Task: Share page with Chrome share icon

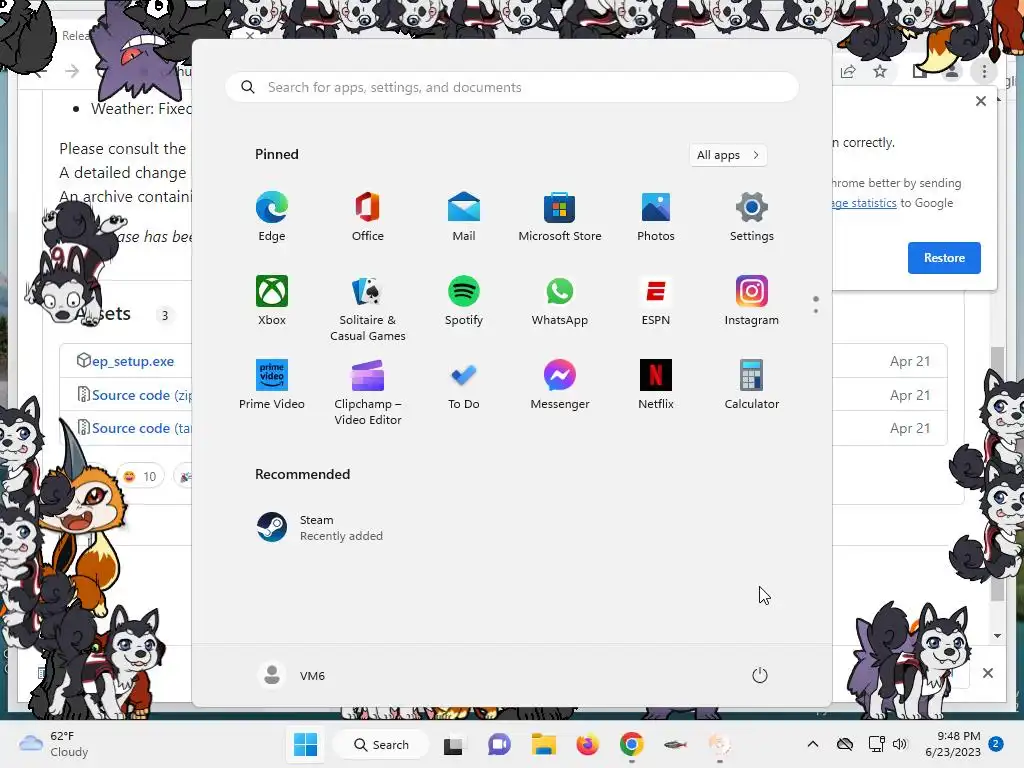Action: [x=848, y=72]
